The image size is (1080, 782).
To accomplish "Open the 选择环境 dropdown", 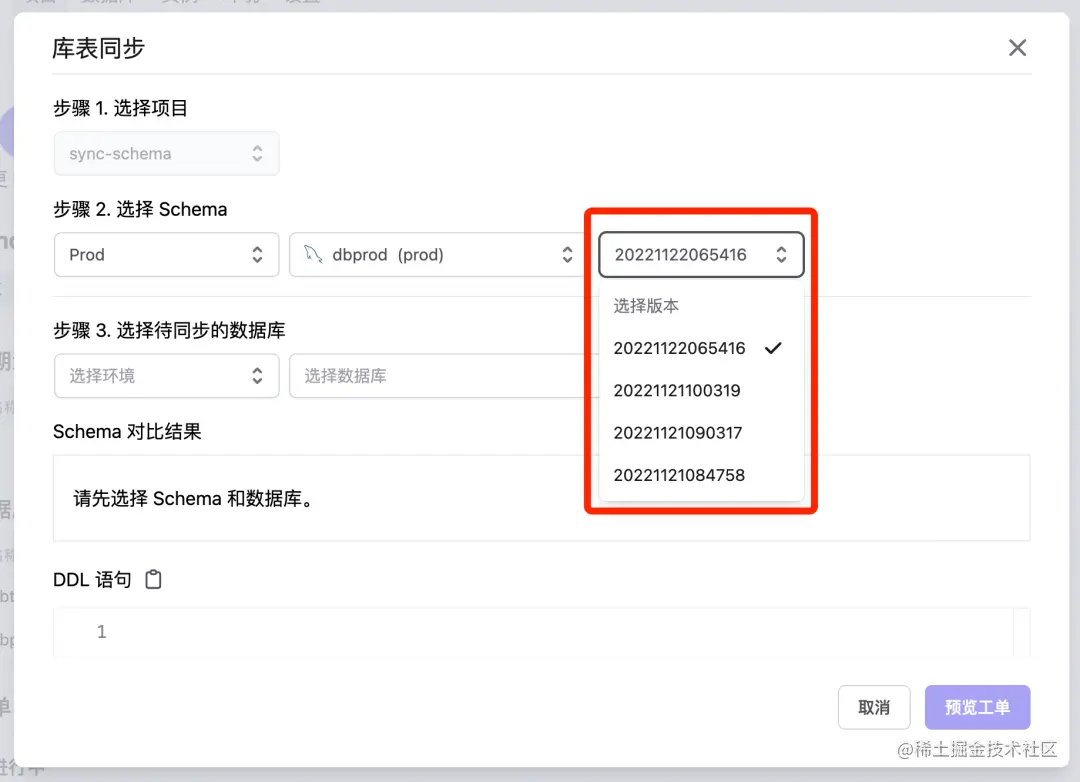I will pos(167,375).
